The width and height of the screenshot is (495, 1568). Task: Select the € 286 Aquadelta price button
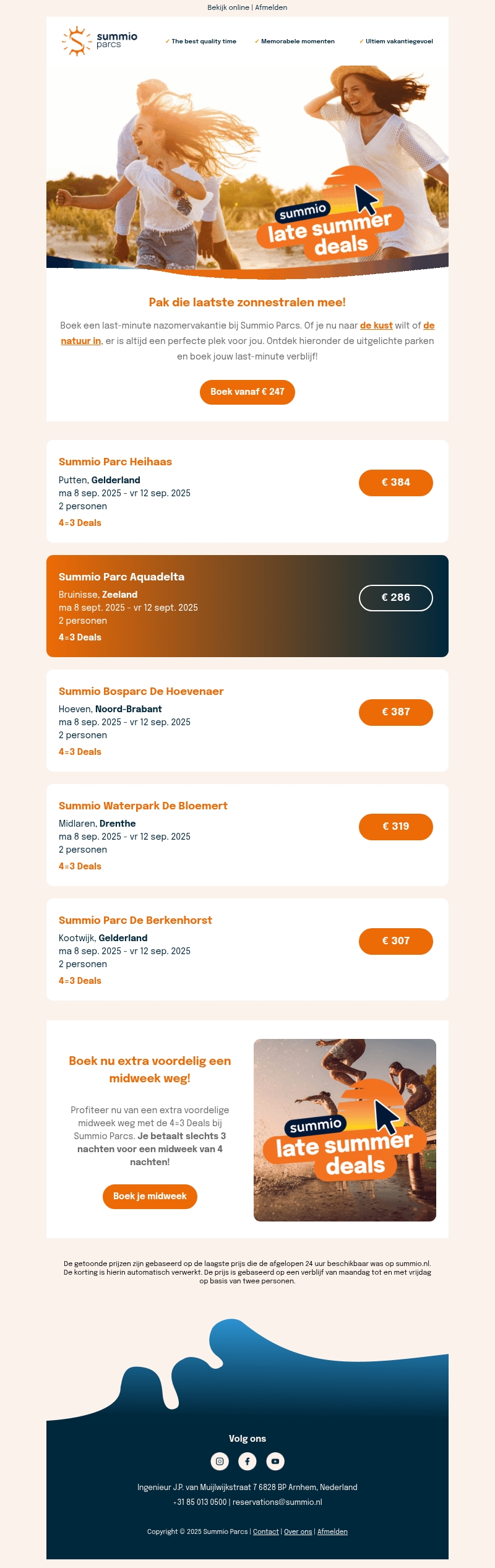395,598
